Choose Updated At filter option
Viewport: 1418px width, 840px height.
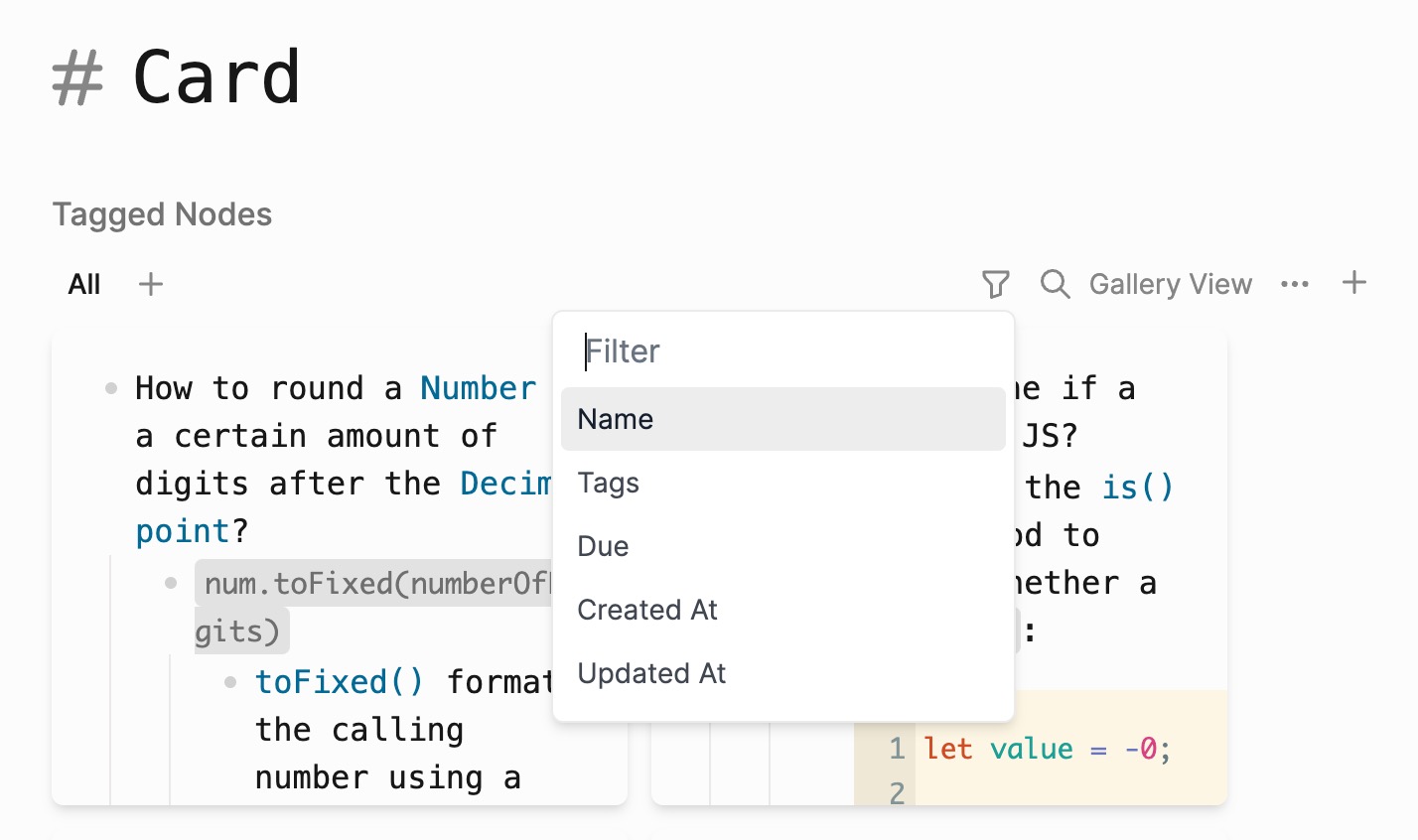(x=783, y=673)
